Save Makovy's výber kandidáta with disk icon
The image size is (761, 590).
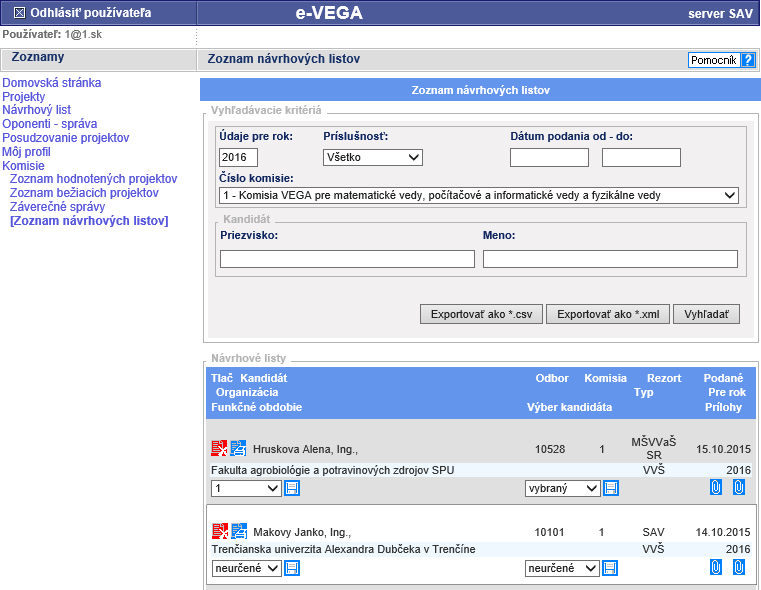(611, 568)
